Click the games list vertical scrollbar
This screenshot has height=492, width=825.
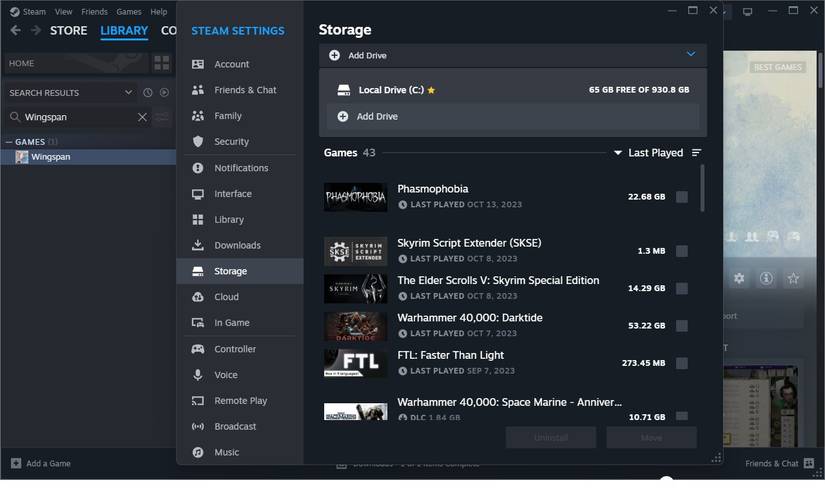coord(702,190)
